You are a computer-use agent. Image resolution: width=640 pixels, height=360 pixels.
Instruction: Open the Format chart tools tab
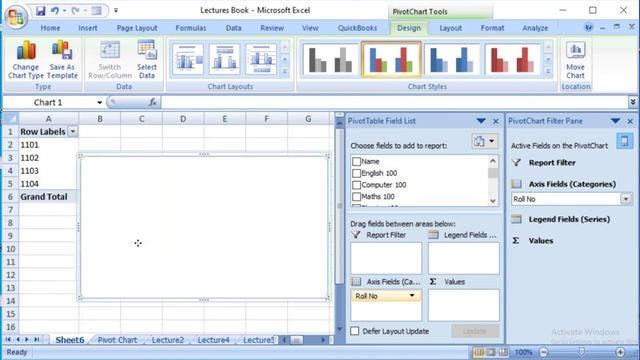point(492,28)
